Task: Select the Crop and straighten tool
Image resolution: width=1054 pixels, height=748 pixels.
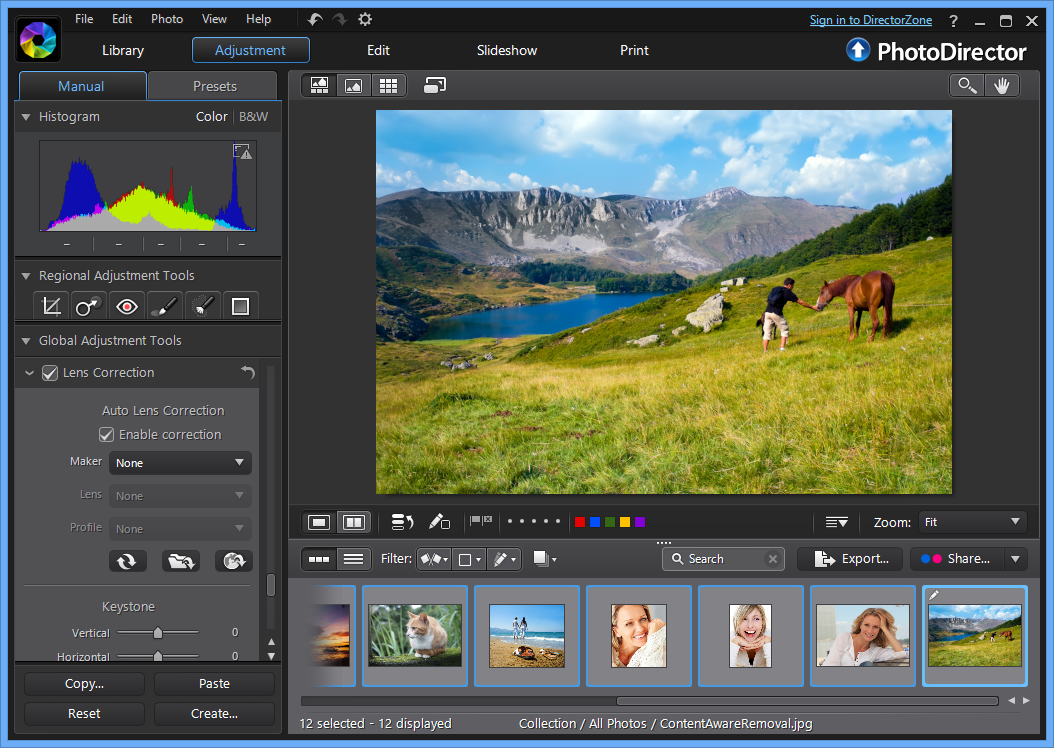Action: pyautogui.click(x=50, y=306)
